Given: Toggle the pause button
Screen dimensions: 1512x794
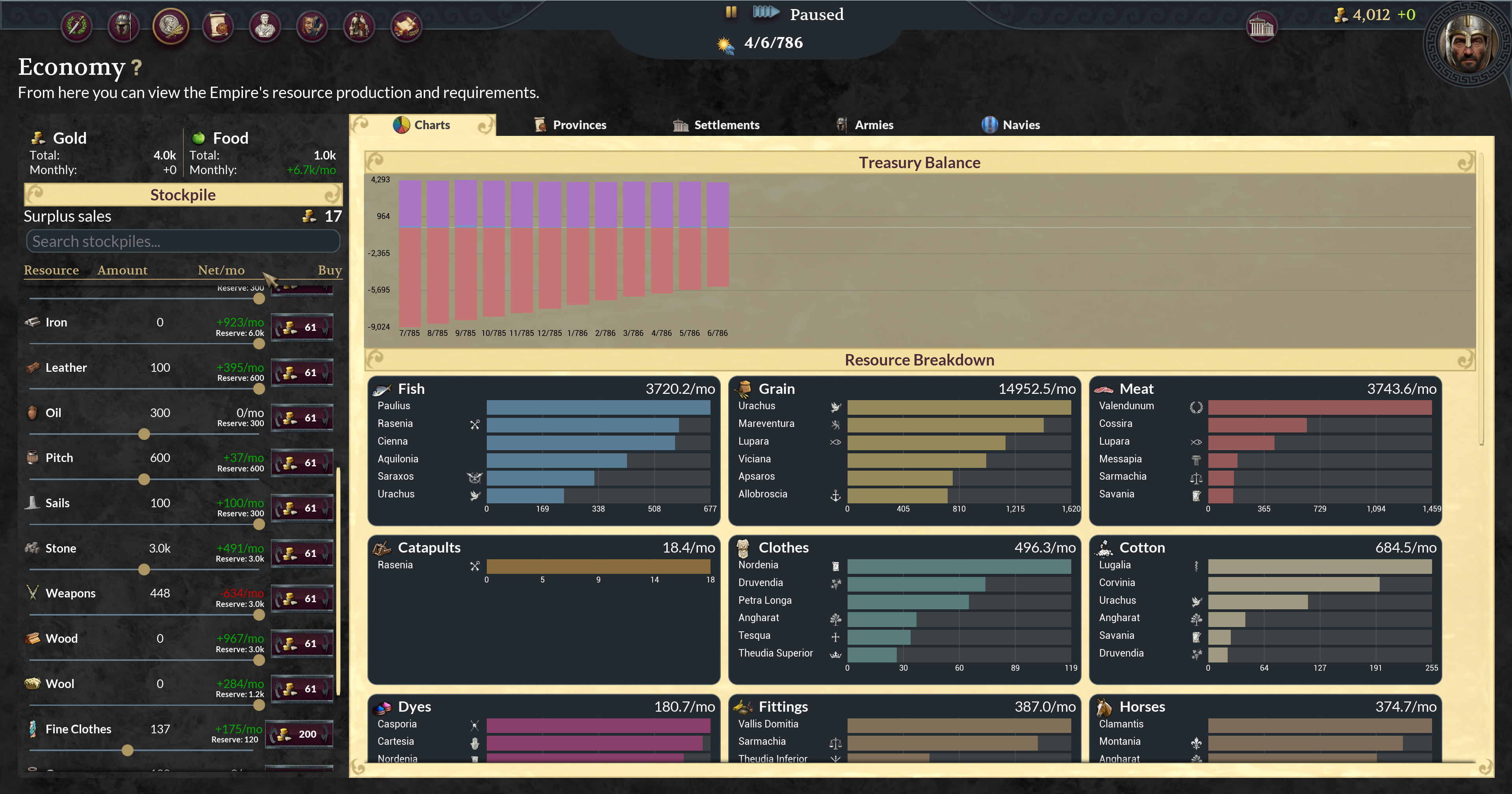Looking at the screenshot, I should click(x=731, y=12).
